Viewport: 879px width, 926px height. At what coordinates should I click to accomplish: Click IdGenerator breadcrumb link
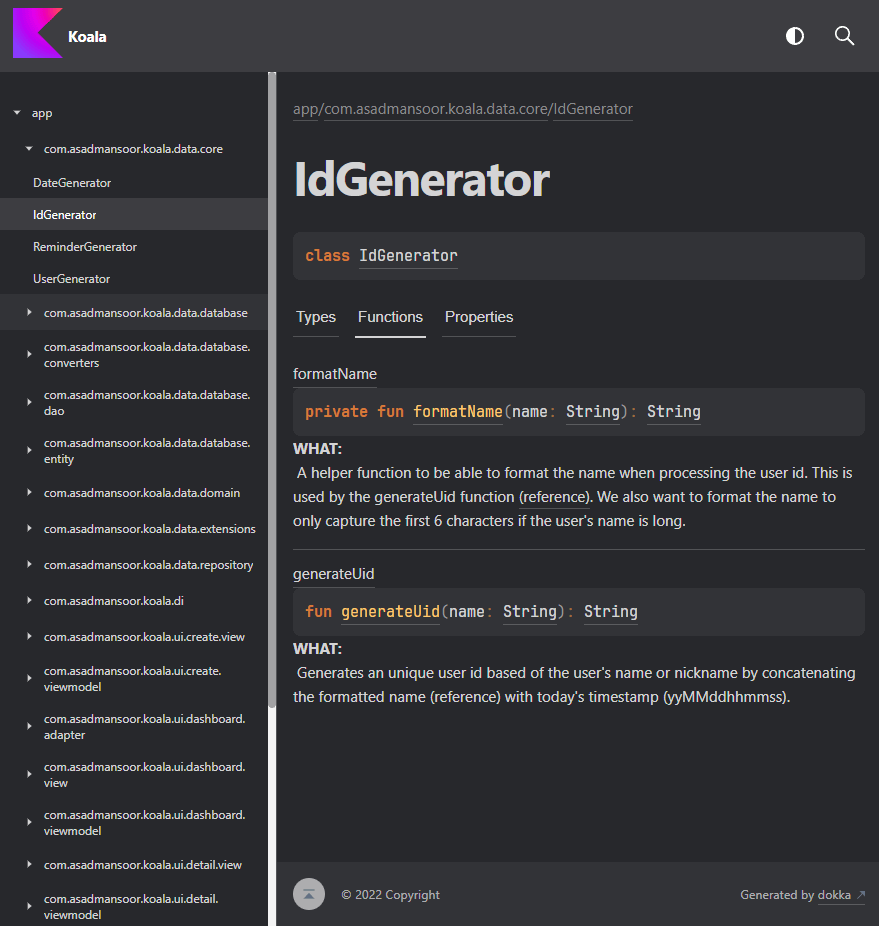click(592, 109)
